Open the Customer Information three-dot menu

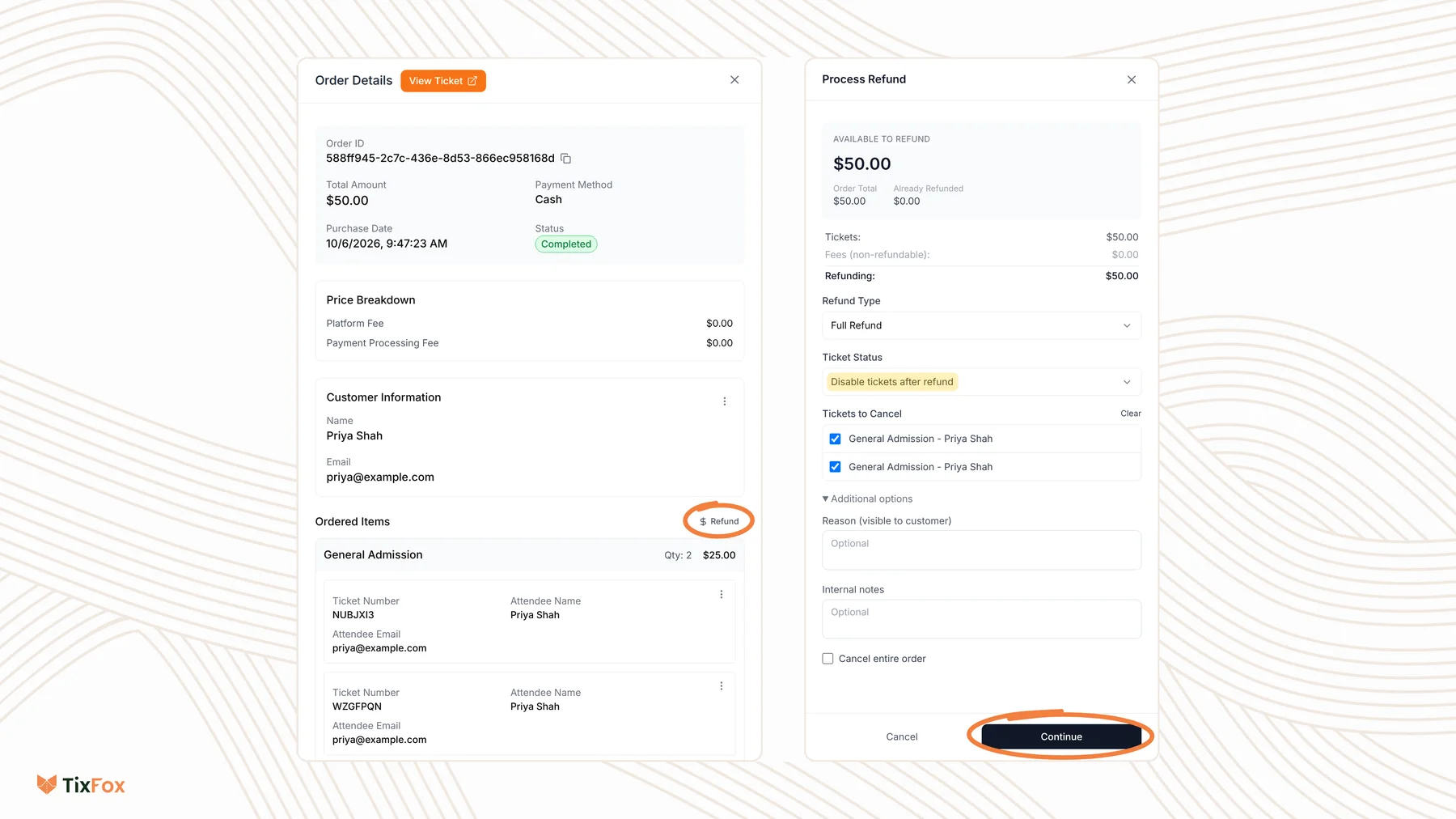725,401
